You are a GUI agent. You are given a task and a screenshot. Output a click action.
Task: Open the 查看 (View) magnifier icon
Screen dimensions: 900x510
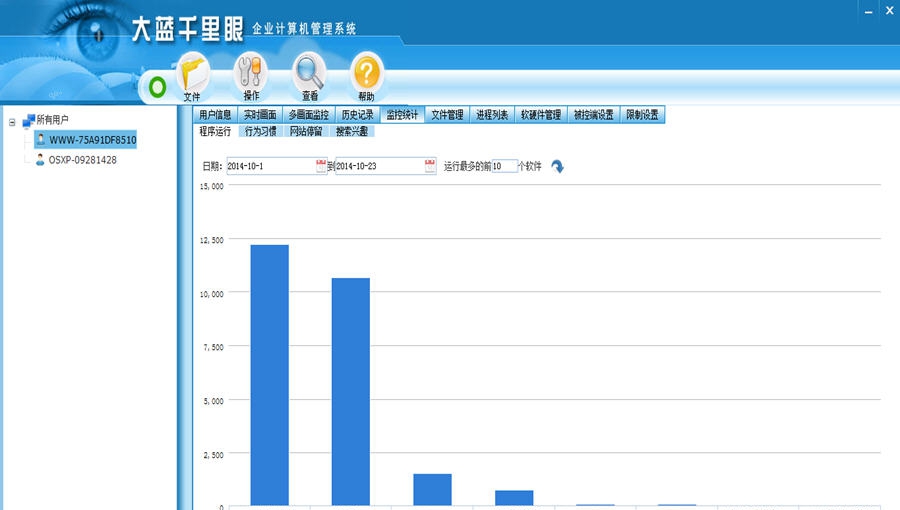(310, 74)
